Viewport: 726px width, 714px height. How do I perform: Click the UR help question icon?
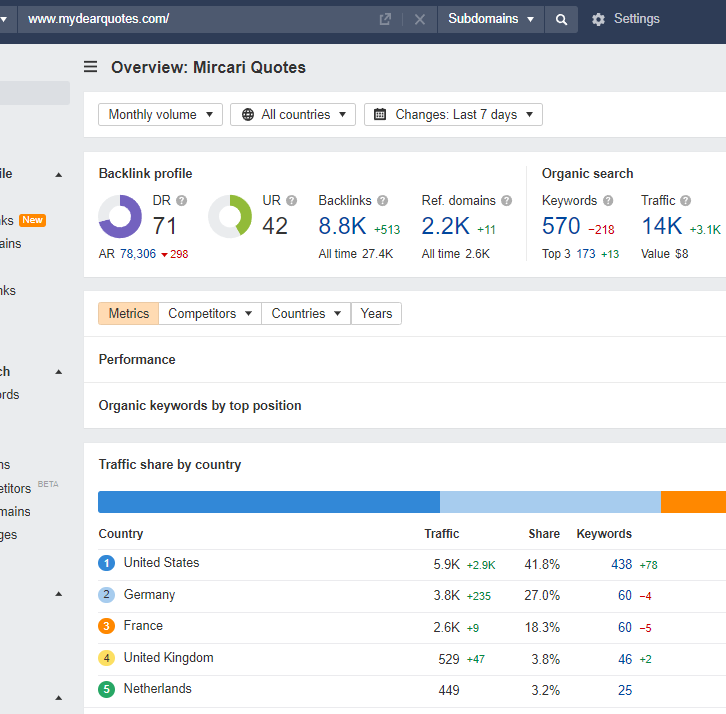pos(291,200)
